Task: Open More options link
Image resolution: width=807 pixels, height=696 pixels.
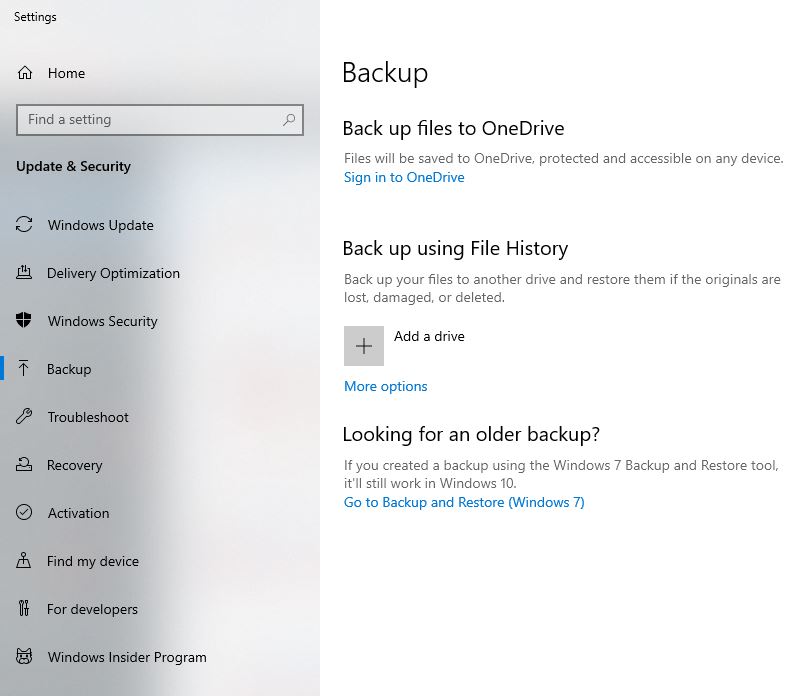Action: [385, 386]
